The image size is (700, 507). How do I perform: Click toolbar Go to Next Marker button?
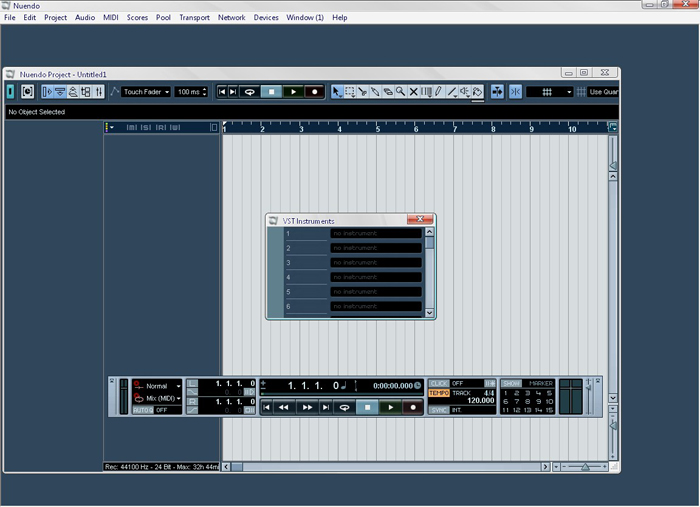tap(233, 92)
